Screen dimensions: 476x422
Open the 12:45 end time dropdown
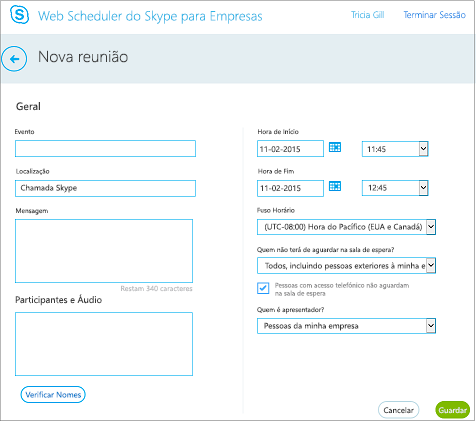tap(395, 188)
